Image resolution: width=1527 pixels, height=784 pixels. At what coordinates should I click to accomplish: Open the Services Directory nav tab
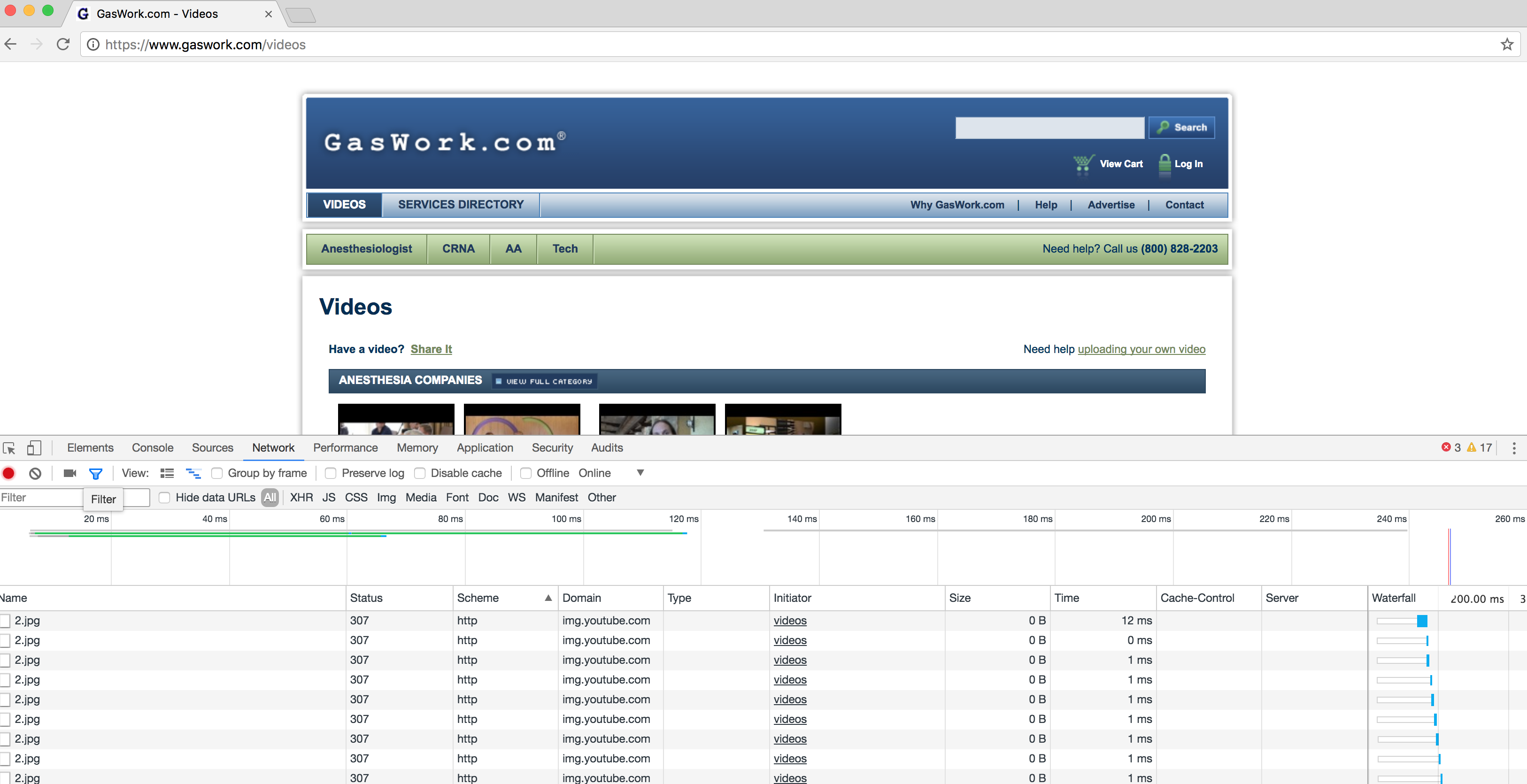coord(461,204)
